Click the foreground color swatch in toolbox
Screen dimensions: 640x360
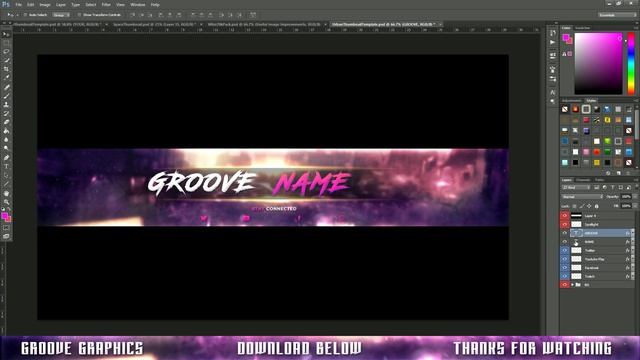tap(4, 216)
